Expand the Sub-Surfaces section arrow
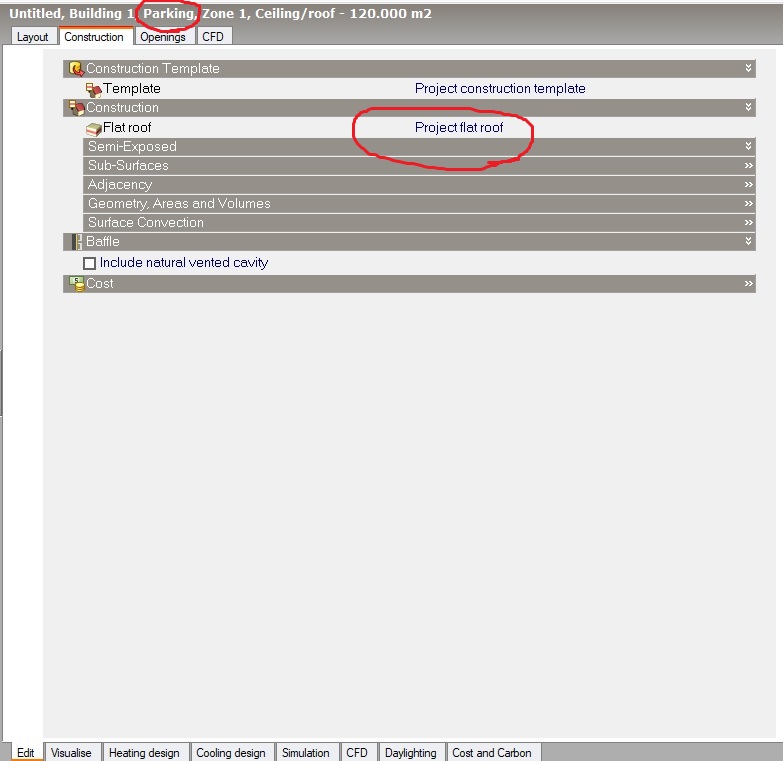The height and width of the screenshot is (761, 783). pos(748,165)
